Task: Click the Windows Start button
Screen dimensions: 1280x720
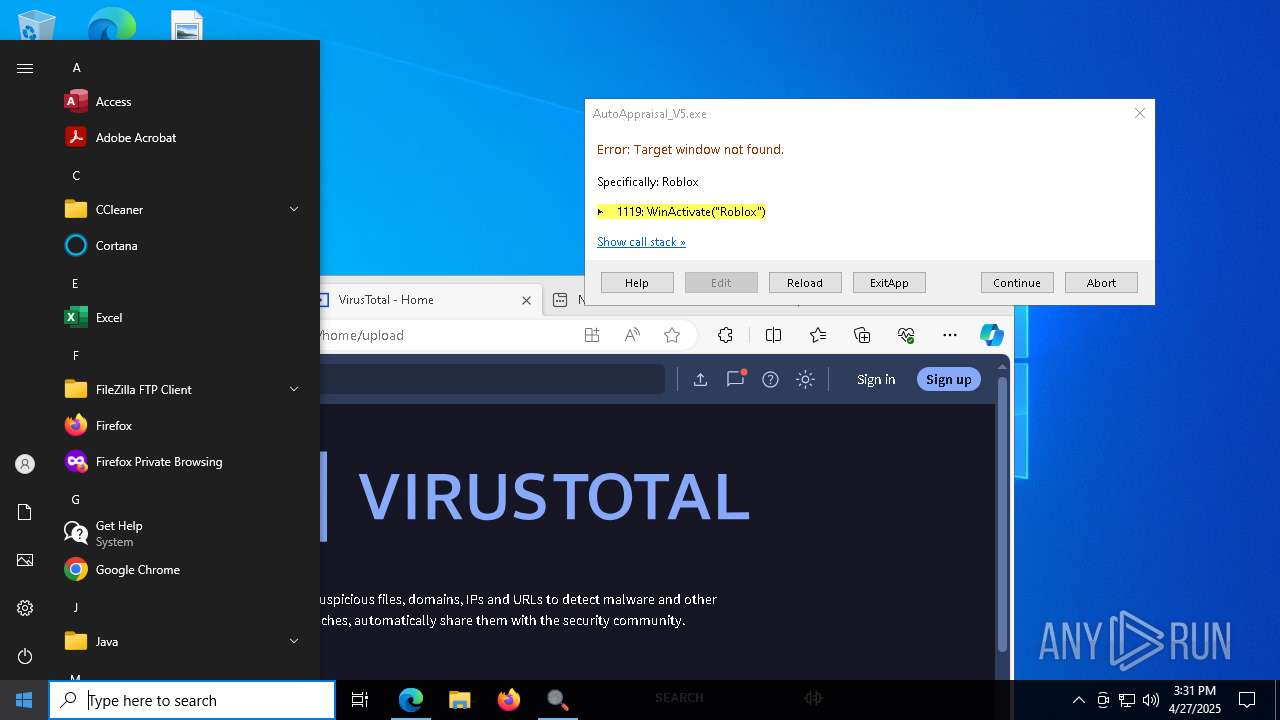Action: tap(24, 700)
